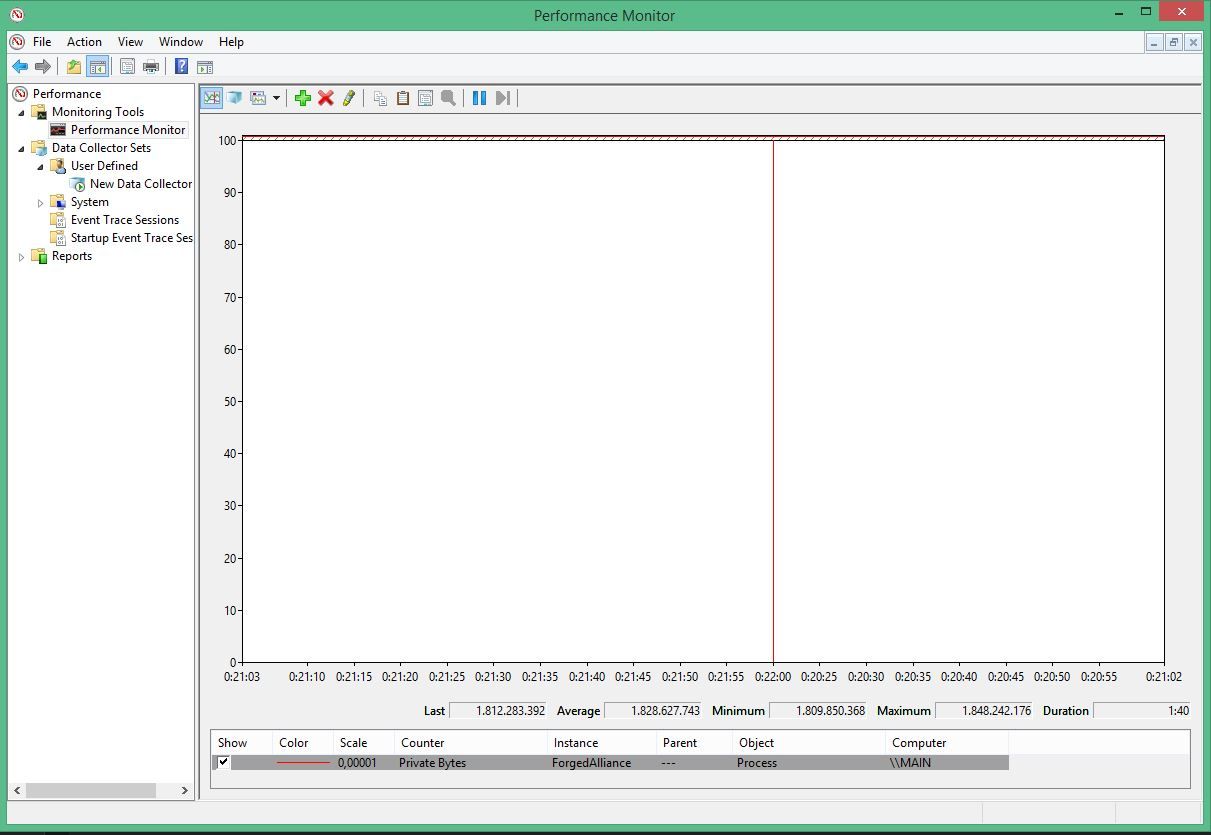Sort by the Counter column header
Viewport: 1211px width, 835px height.
point(422,743)
